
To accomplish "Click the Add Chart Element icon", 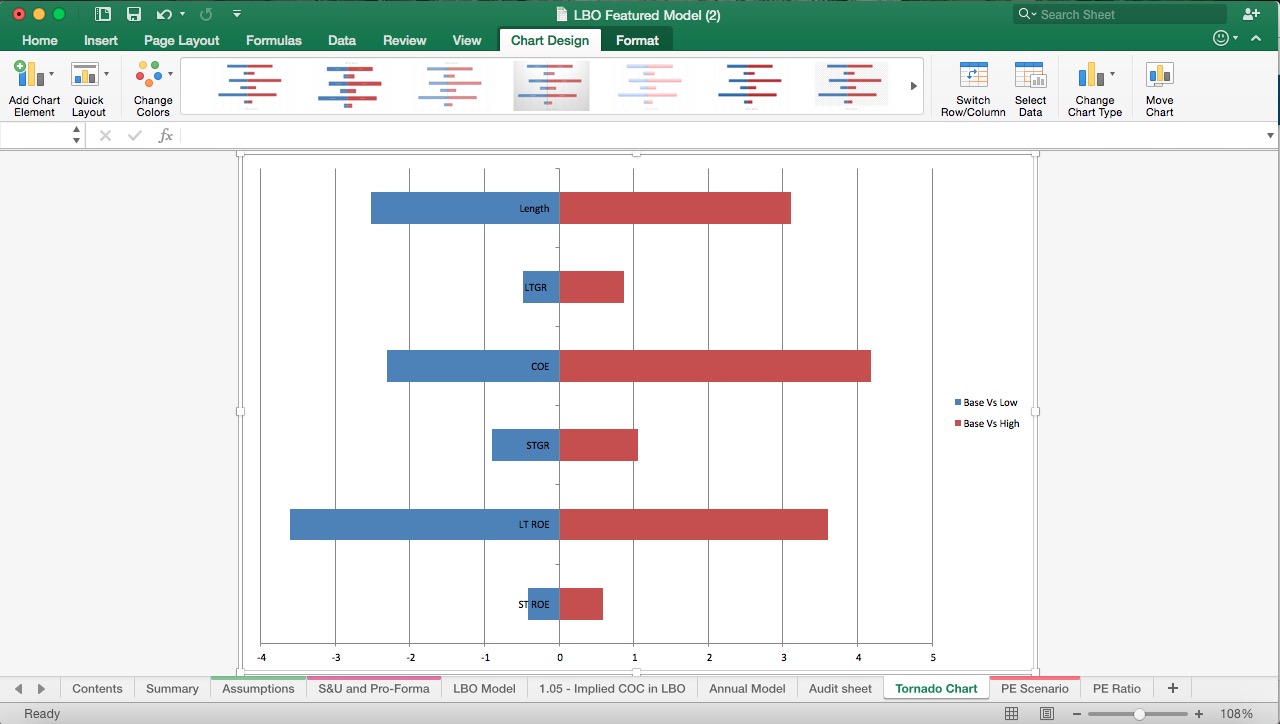I will tap(33, 80).
